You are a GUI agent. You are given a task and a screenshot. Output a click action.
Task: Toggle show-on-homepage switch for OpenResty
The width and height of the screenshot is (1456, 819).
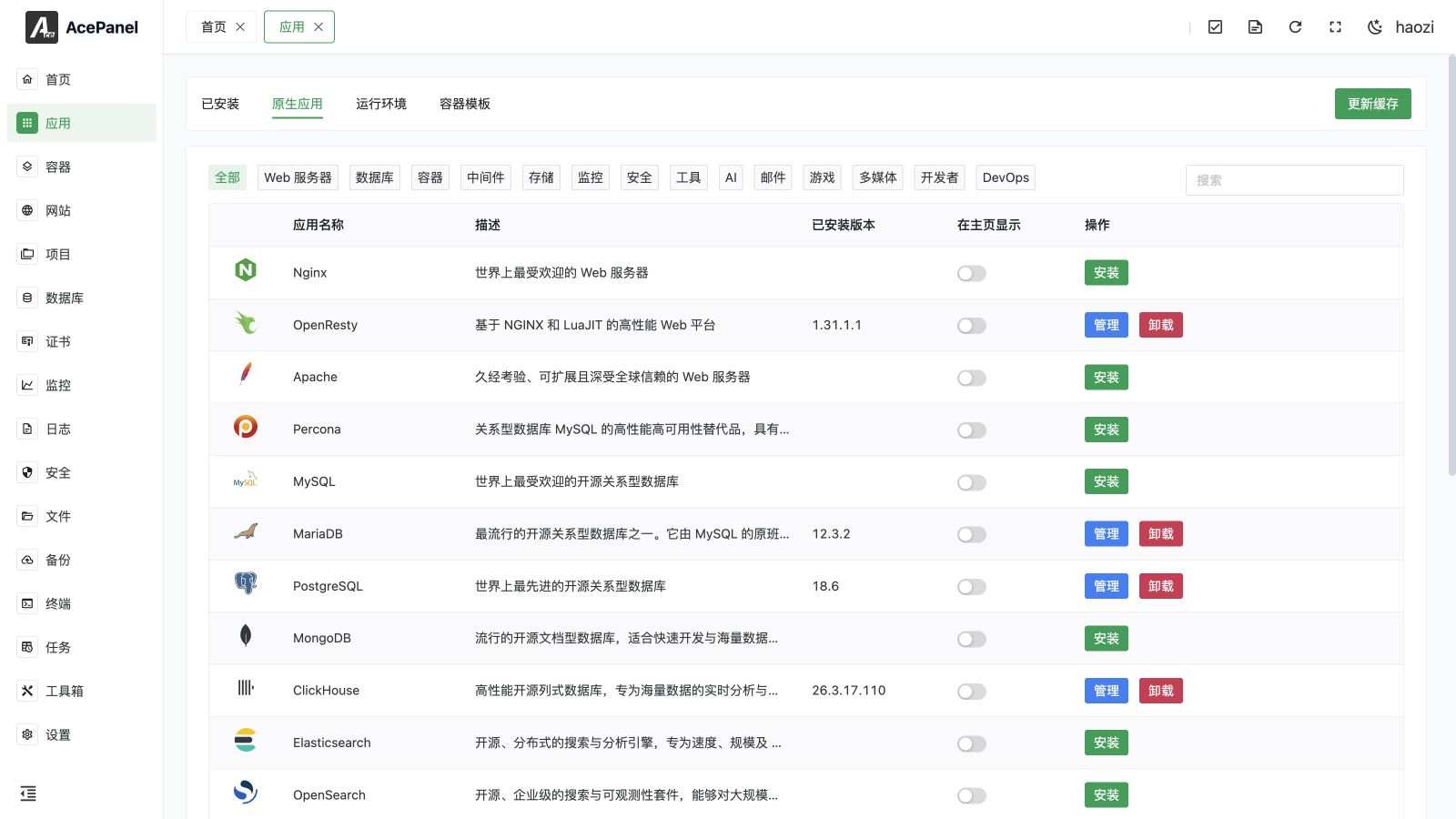(x=972, y=326)
